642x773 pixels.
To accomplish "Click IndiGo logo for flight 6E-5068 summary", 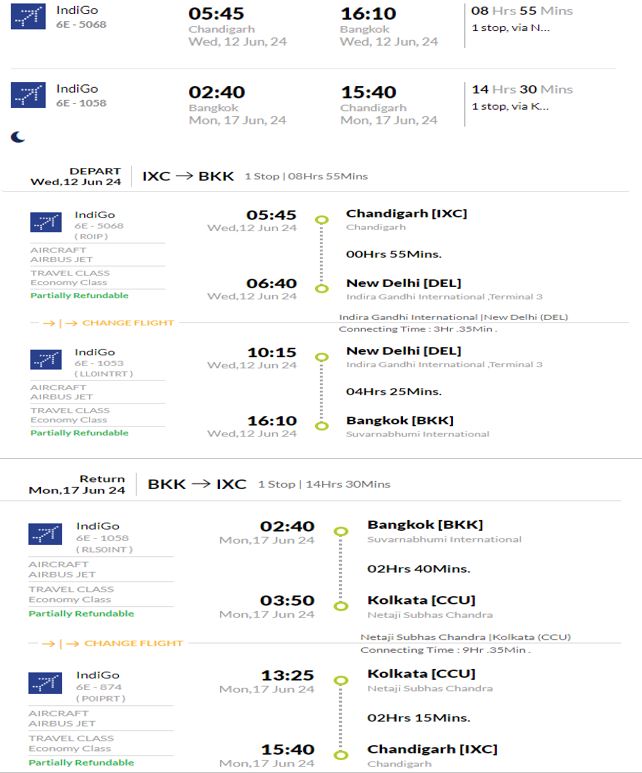I will point(28,16).
